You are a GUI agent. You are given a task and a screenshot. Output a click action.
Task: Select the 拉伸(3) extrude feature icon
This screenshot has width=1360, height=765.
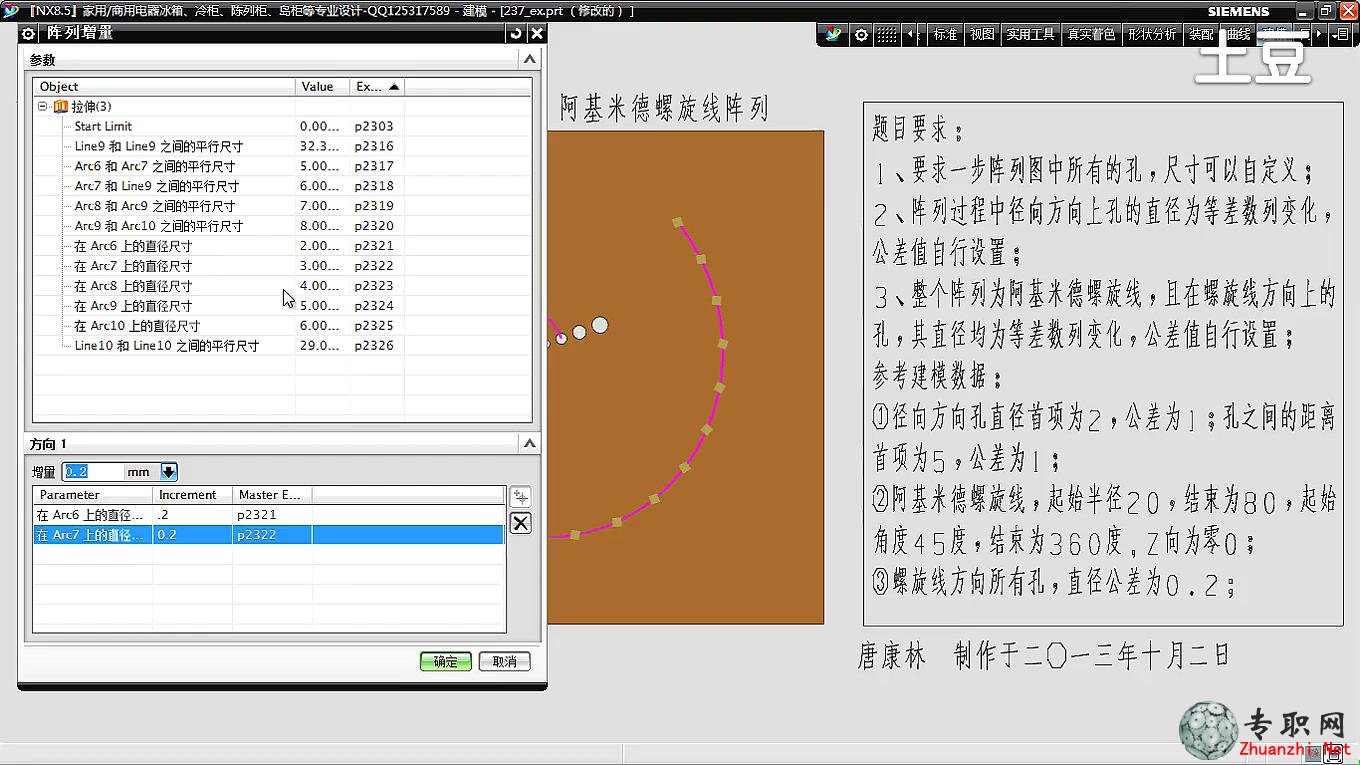[61, 106]
